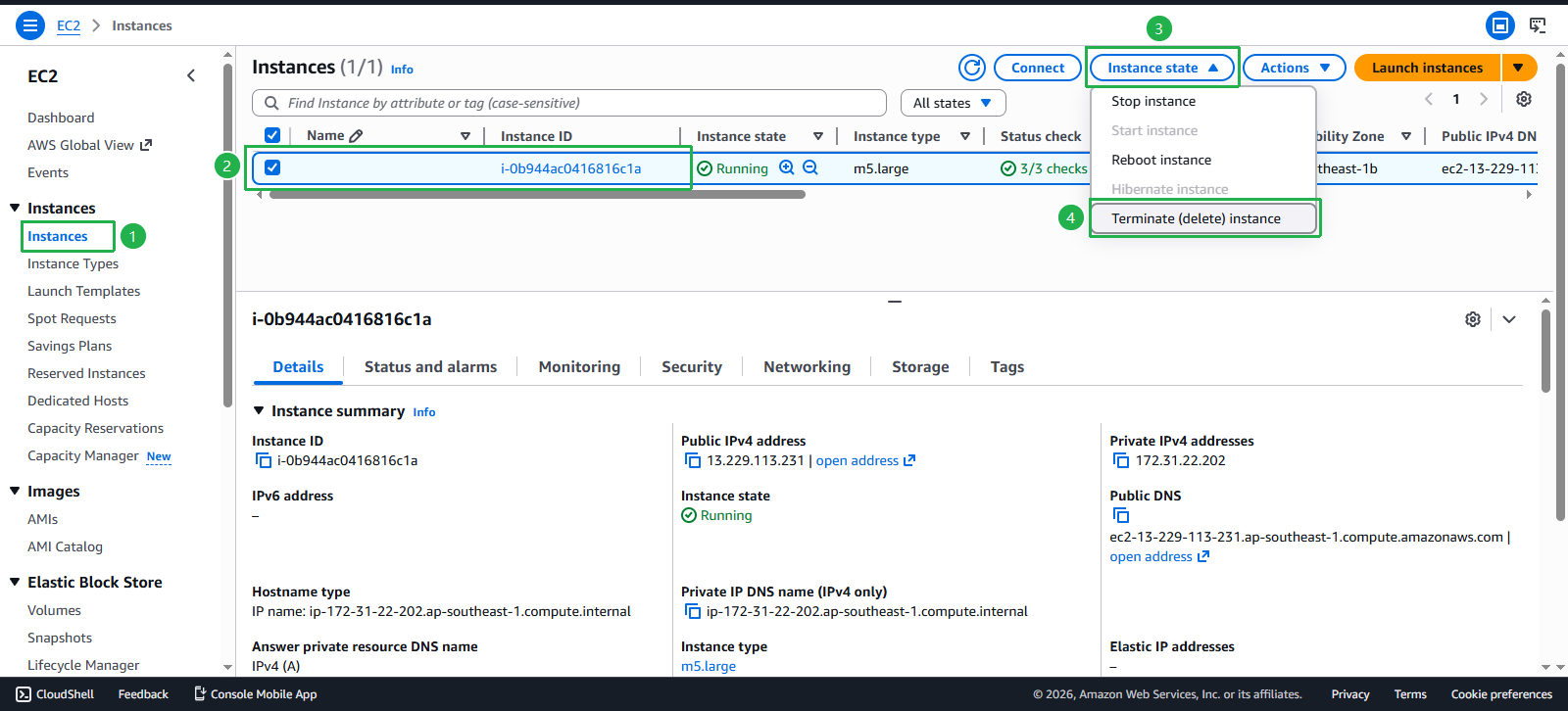Click the table horizontal scrollbar
This screenshot has height=711, width=1568.
[537, 195]
